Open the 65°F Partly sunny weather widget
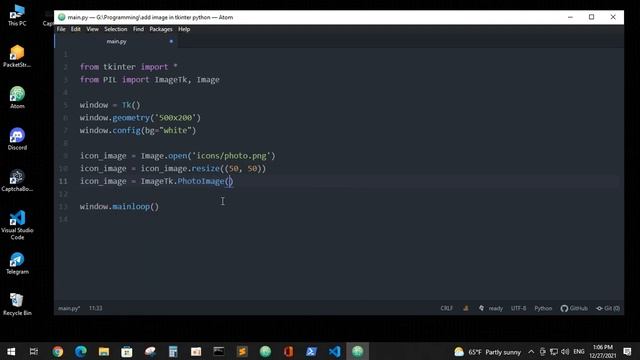Viewport: 640px width, 360px height. coord(488,352)
